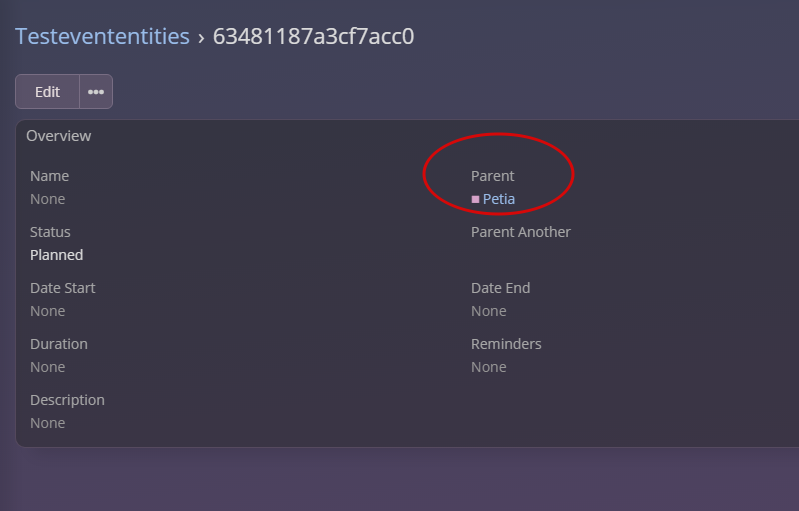Viewport: 799px width, 511px height.
Task: Click the Planned status value
Action: pos(56,255)
